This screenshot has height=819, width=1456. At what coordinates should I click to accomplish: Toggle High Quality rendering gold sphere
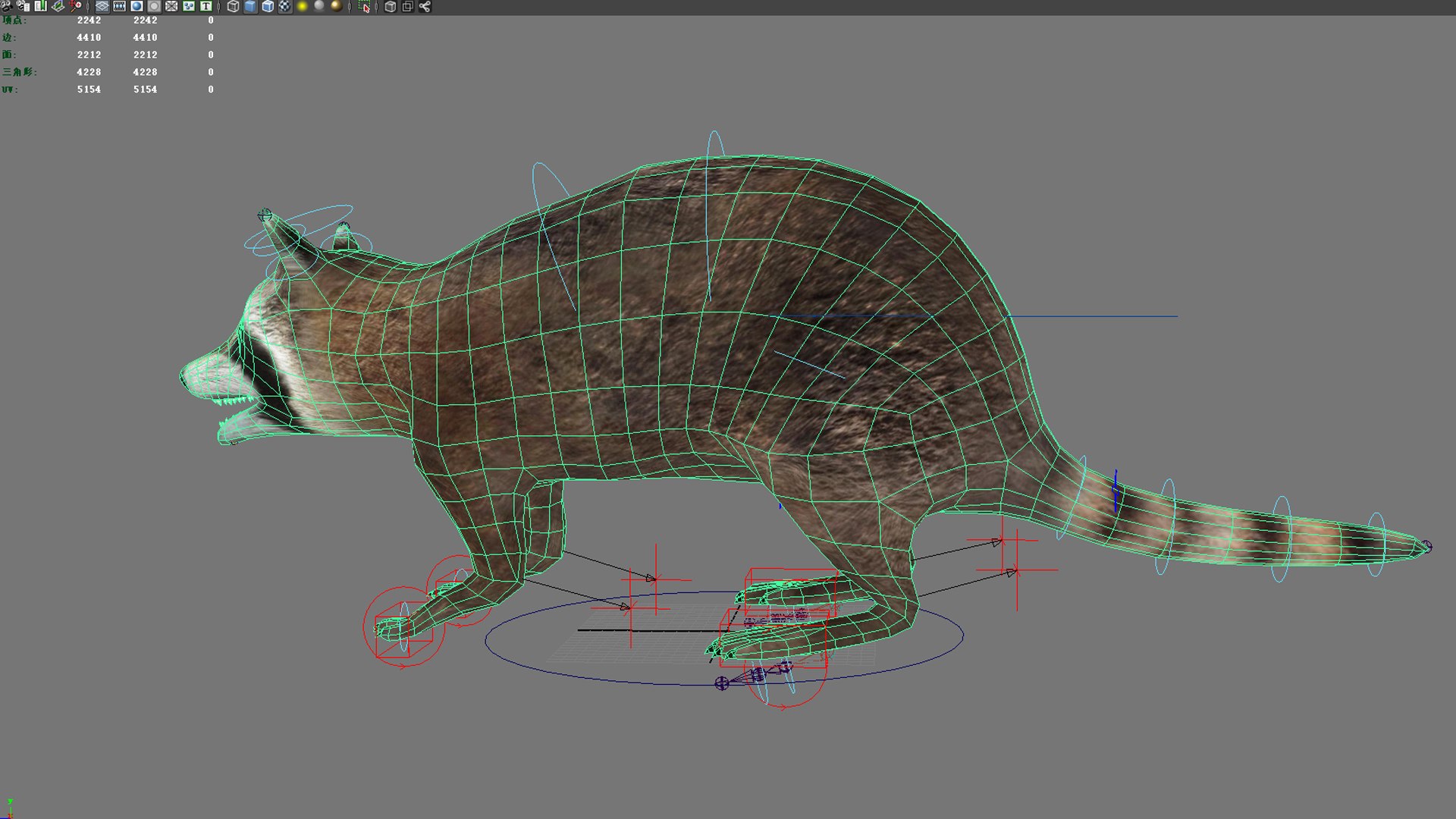coord(337,6)
